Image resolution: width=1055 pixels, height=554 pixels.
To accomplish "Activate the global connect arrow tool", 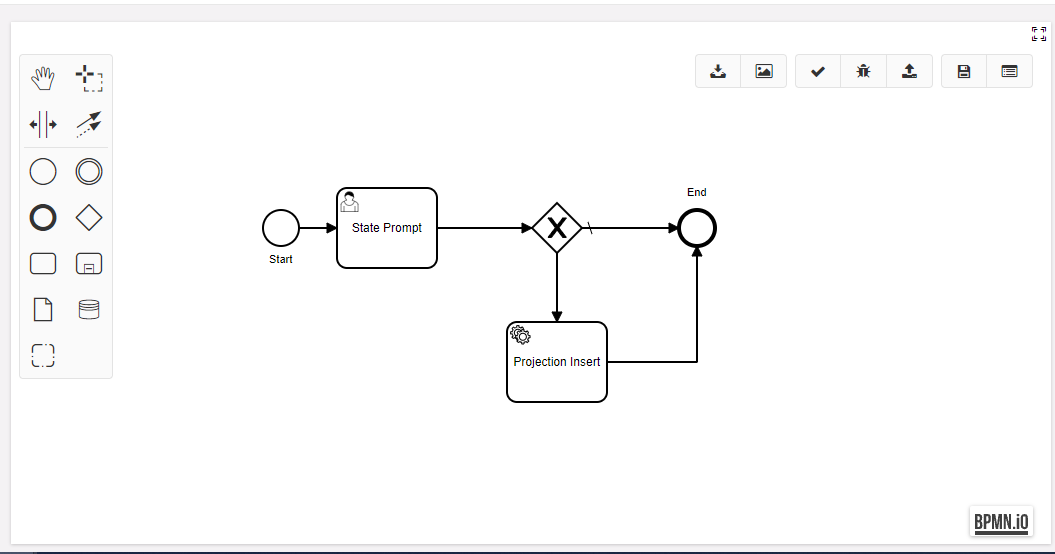I will [89, 125].
